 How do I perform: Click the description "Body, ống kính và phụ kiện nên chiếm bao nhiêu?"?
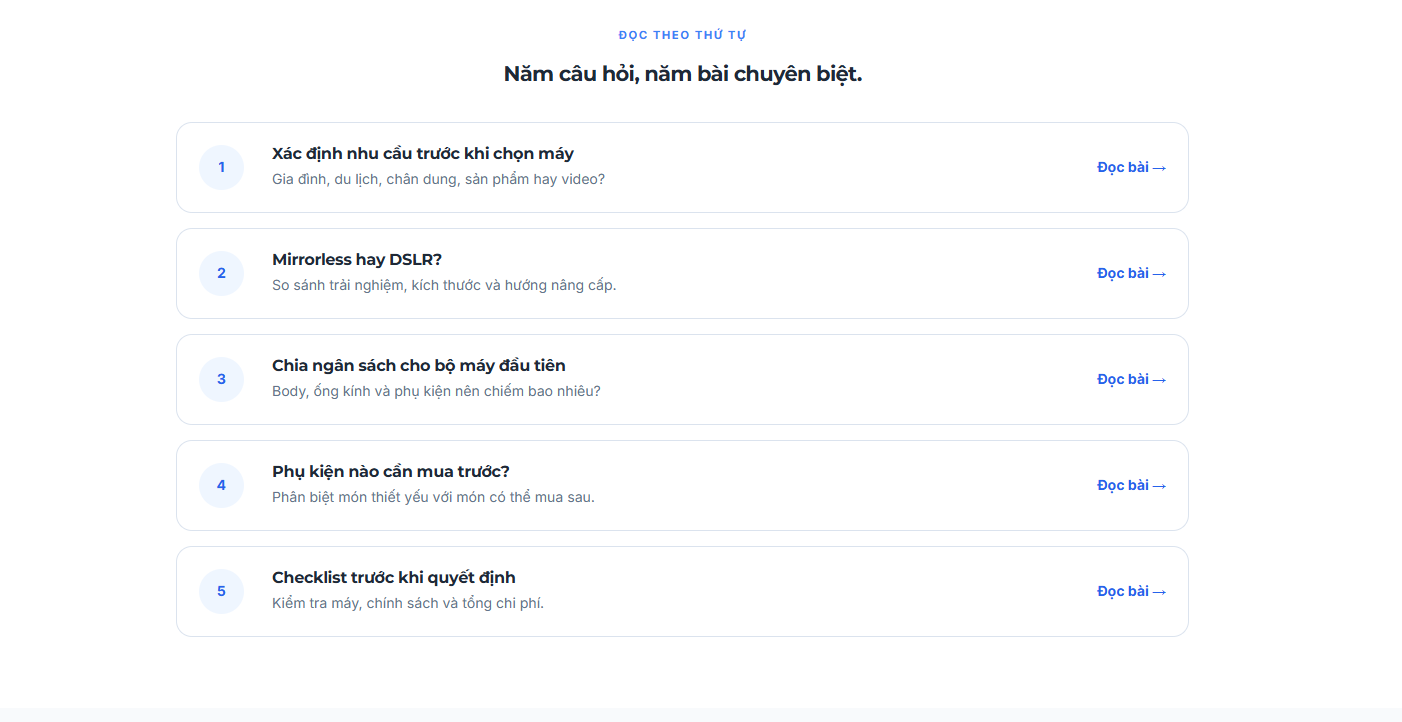tap(436, 392)
